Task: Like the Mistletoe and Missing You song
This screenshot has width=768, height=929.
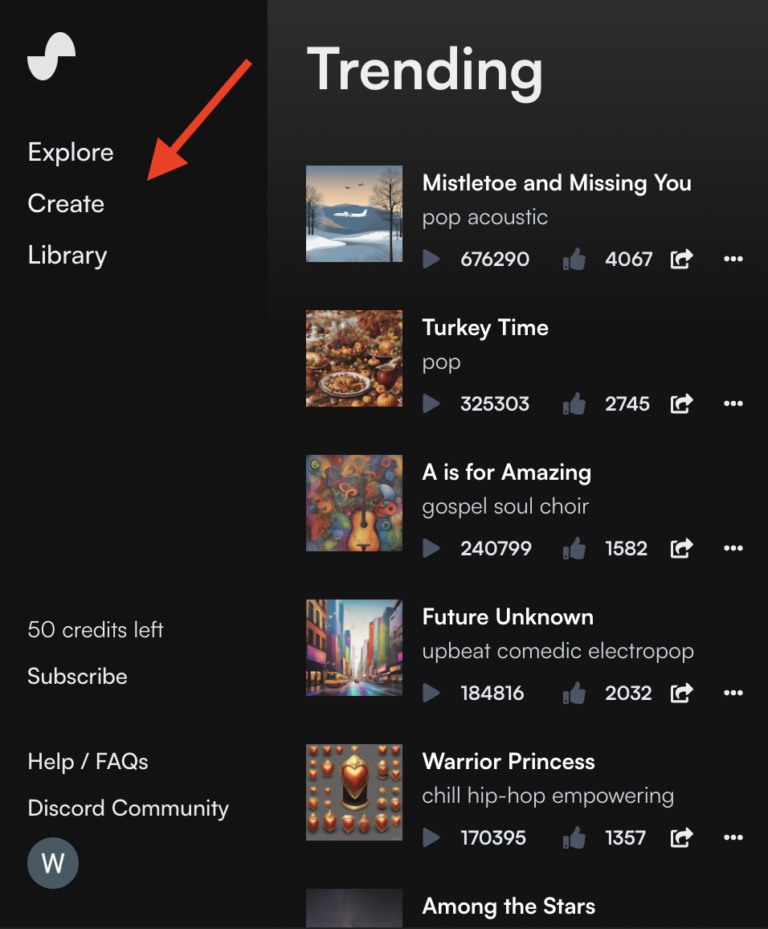Action: (x=574, y=260)
